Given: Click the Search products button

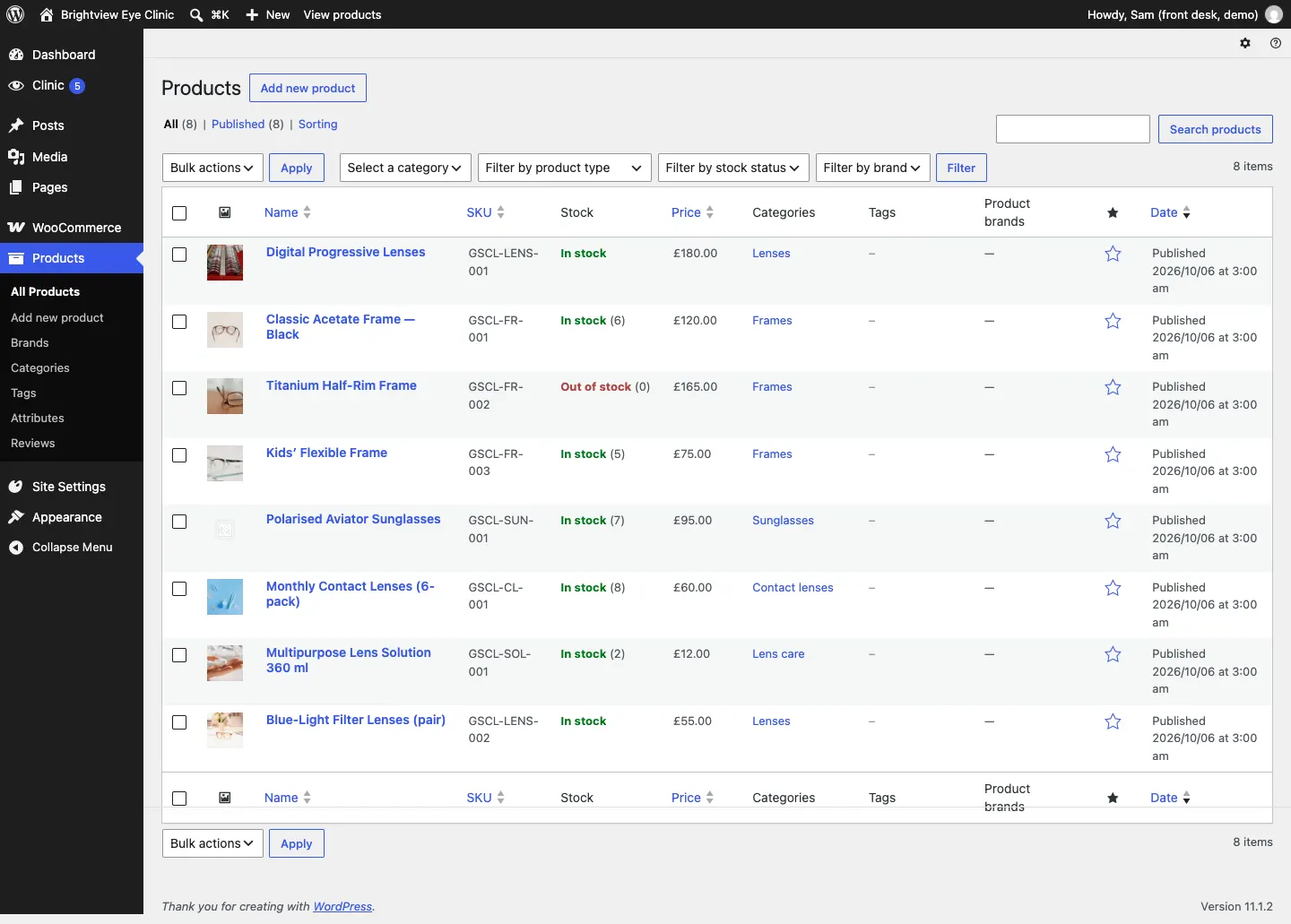Looking at the screenshot, I should point(1215,129).
